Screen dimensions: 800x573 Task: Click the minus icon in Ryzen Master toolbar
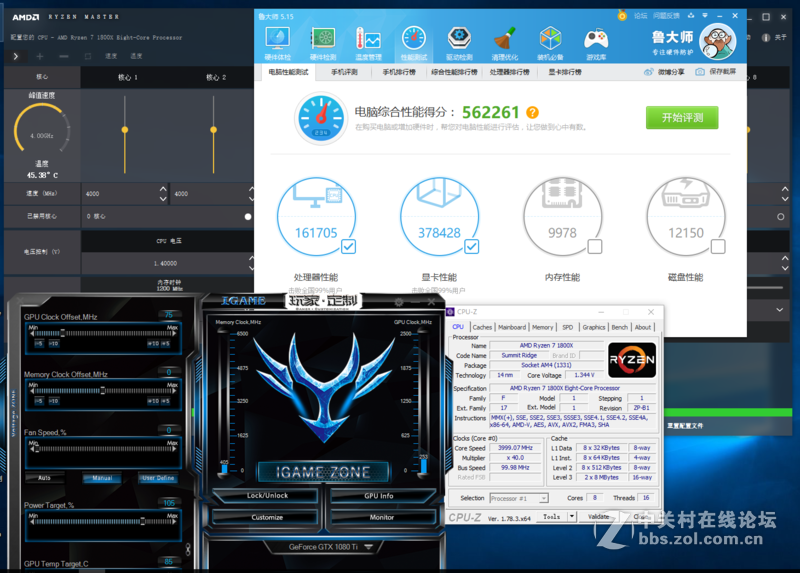[64, 56]
